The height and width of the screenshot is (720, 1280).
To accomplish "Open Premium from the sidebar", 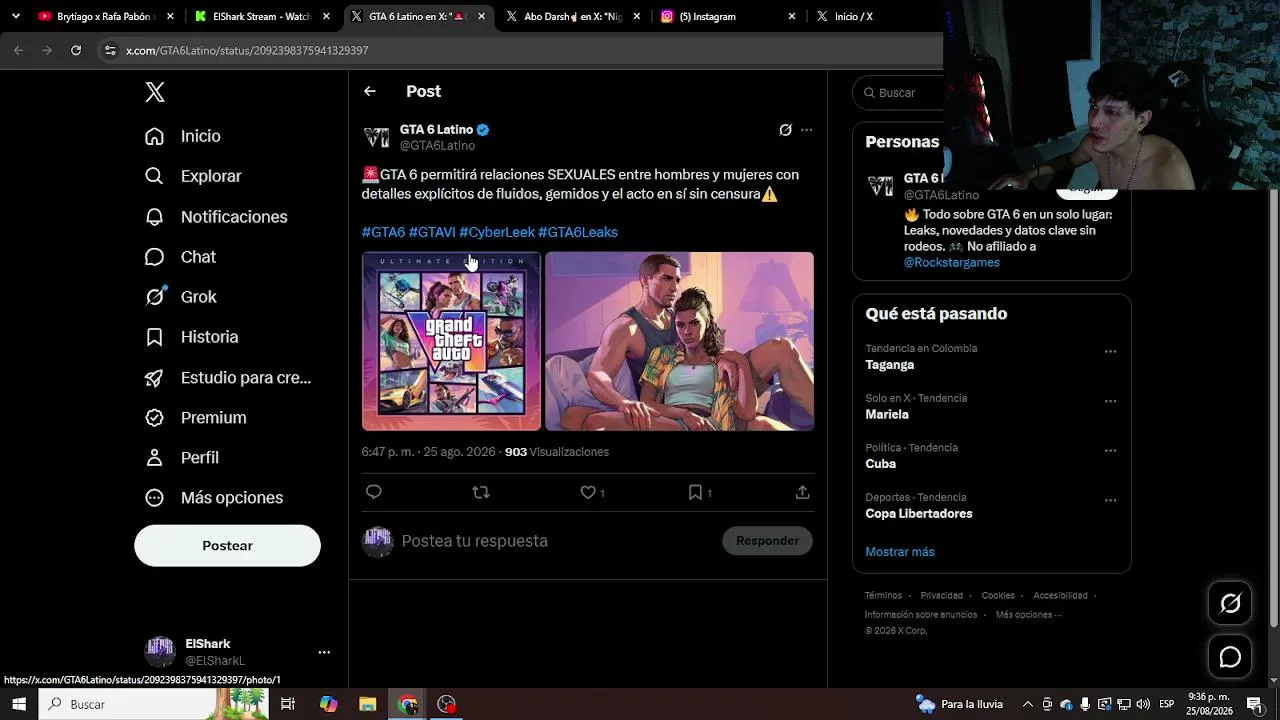I will (195, 417).
